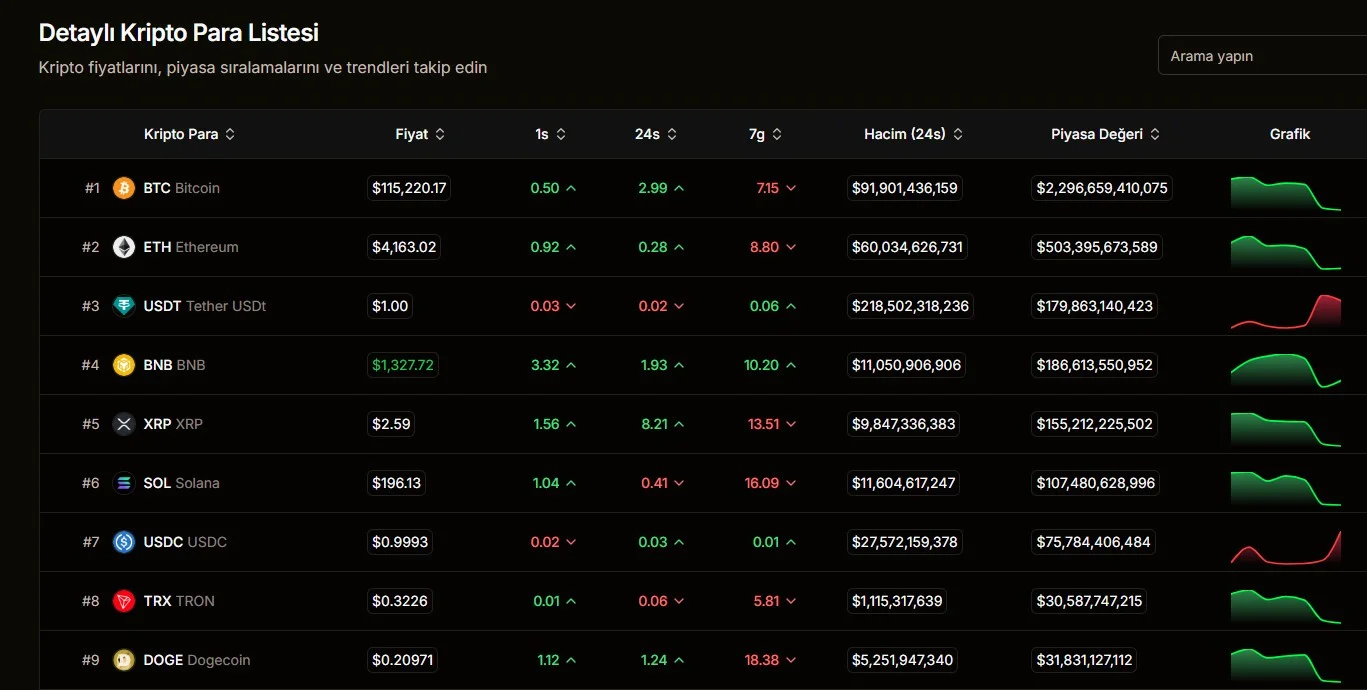This screenshot has height=690, width=1367.
Task: Sort by the 24s change column
Action: point(655,134)
